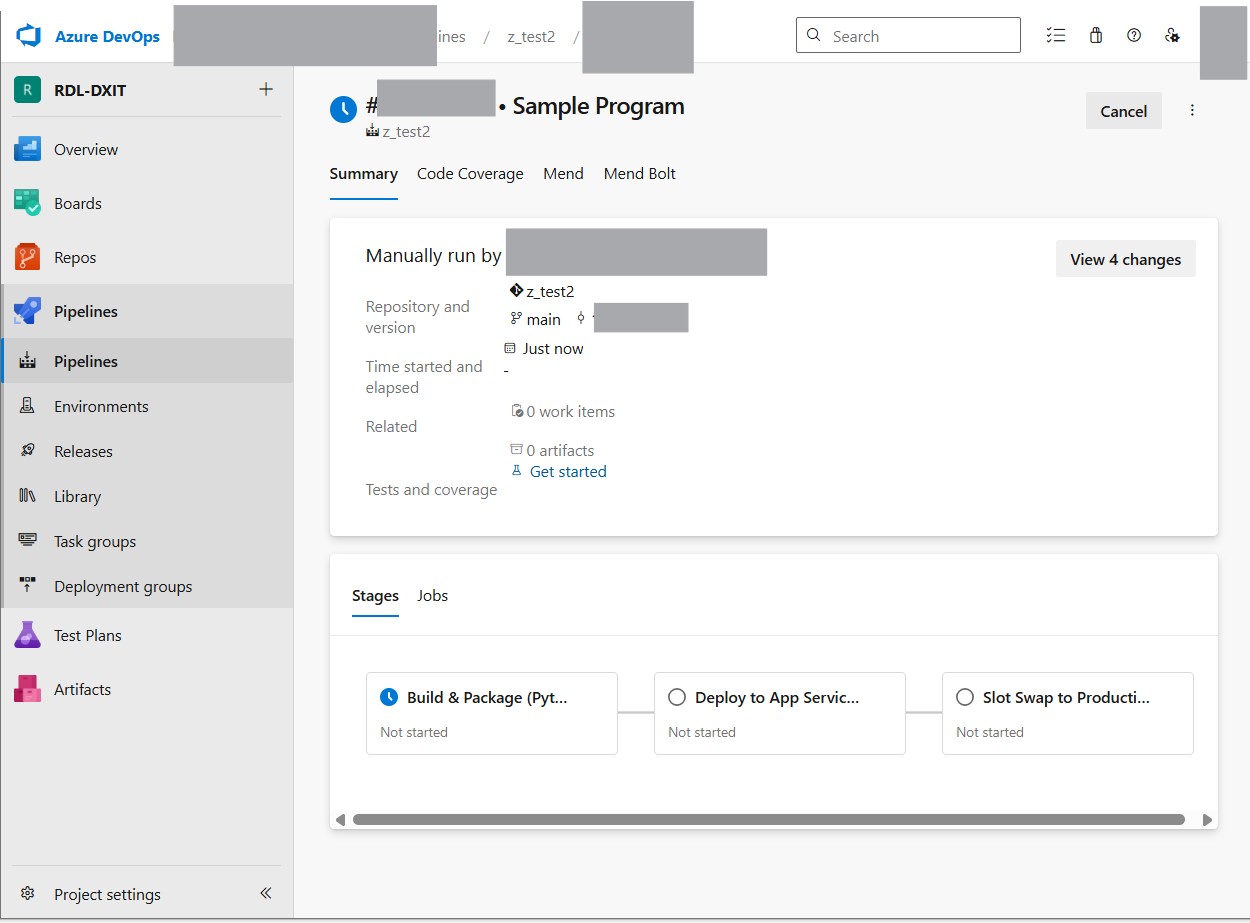Click the "Just now" start time text
This screenshot has width=1250, height=923.
coord(553,349)
